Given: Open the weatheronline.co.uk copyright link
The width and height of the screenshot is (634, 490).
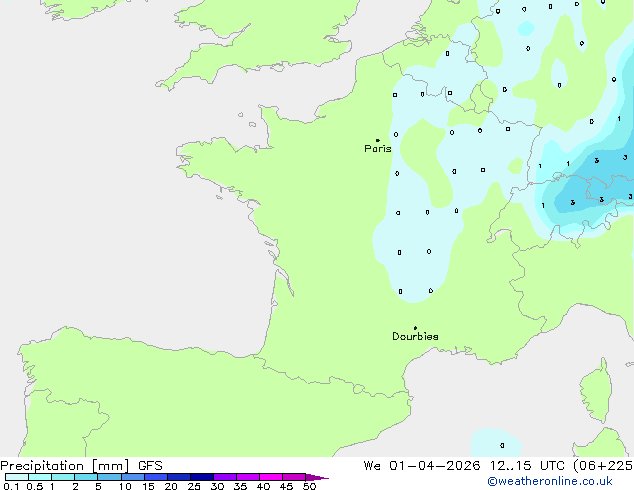Looking at the screenshot, I should [550, 481].
